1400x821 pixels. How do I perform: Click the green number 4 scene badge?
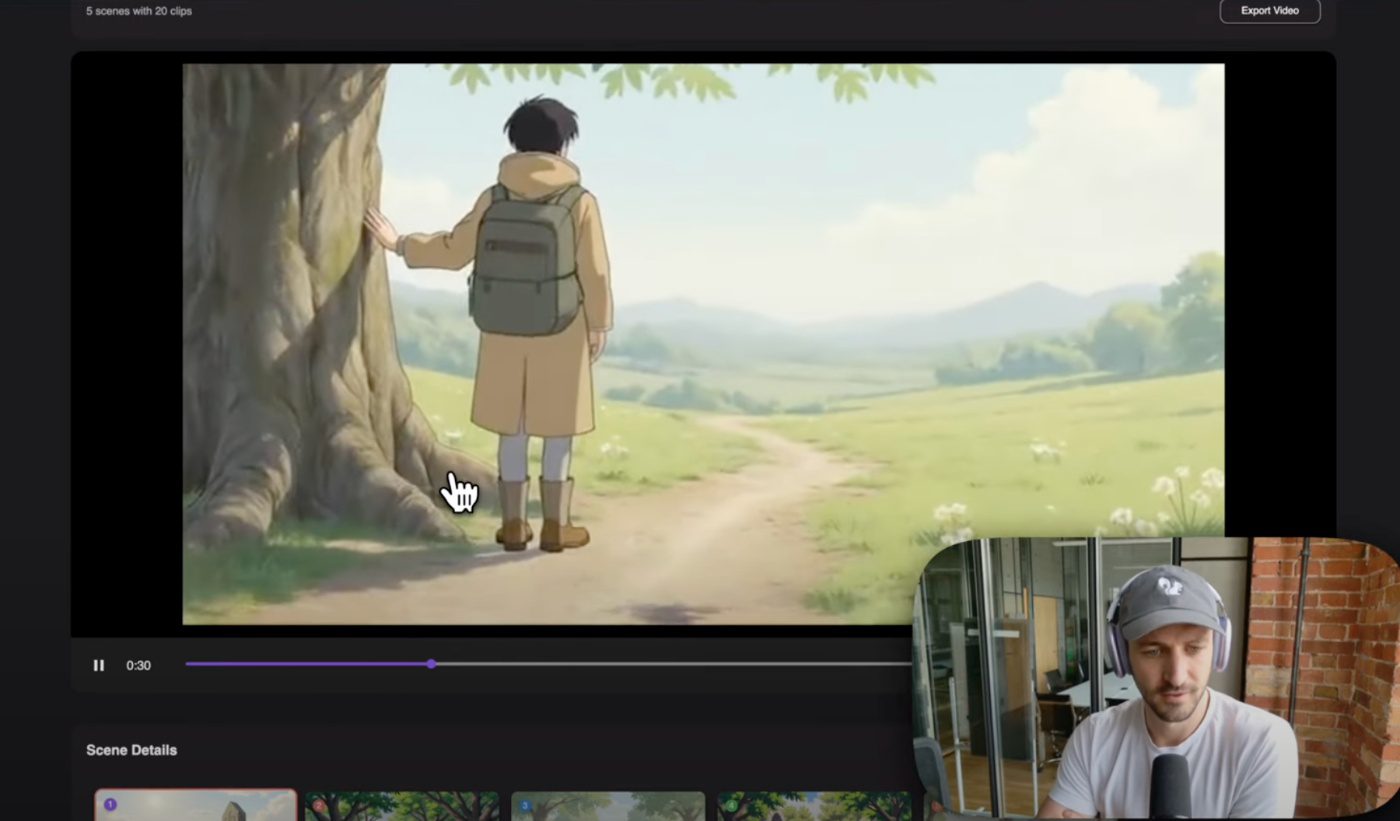(731, 804)
